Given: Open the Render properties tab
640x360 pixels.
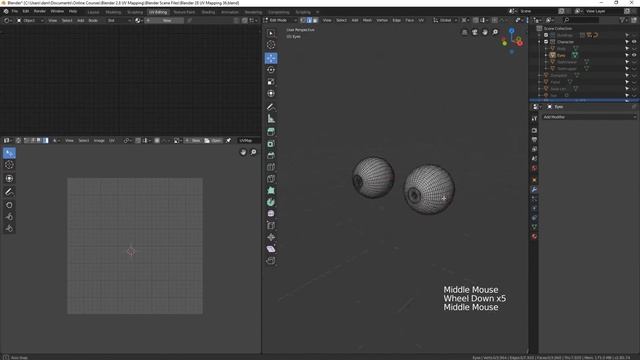Looking at the screenshot, I should coord(534,130).
